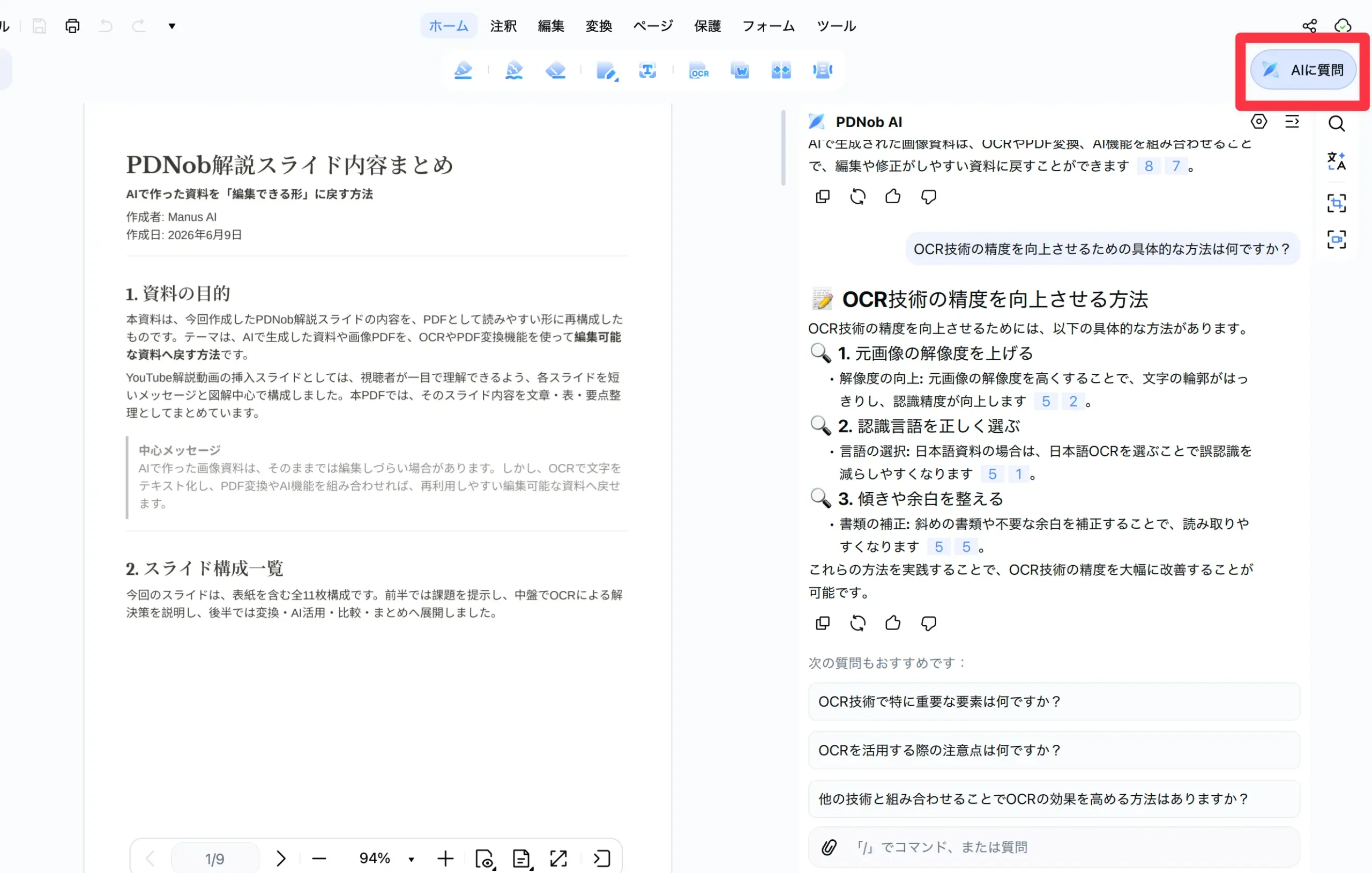Image resolution: width=1372 pixels, height=873 pixels.
Task: Click the print icon
Action: 72,26
